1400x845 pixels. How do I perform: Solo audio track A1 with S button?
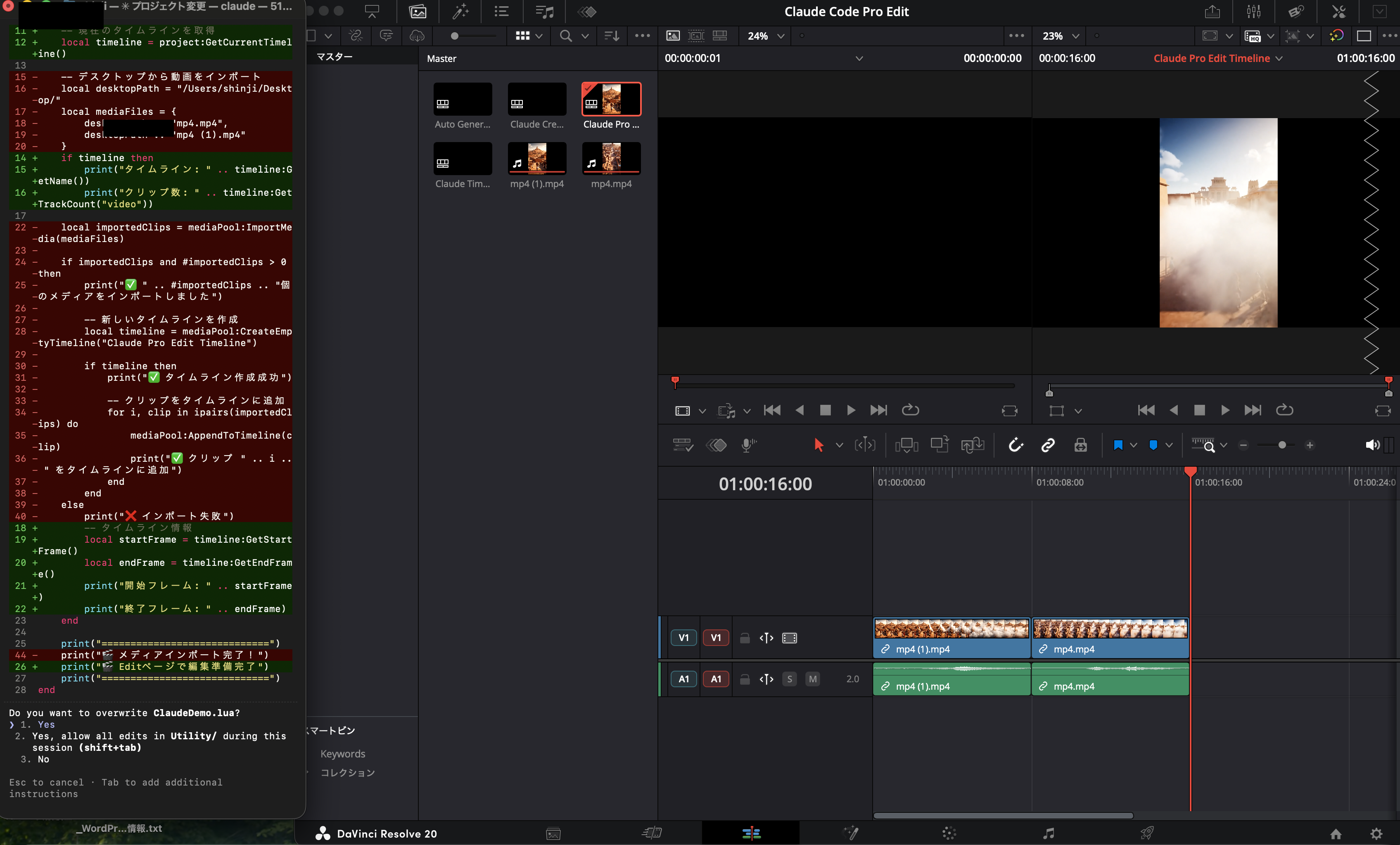[x=789, y=679]
